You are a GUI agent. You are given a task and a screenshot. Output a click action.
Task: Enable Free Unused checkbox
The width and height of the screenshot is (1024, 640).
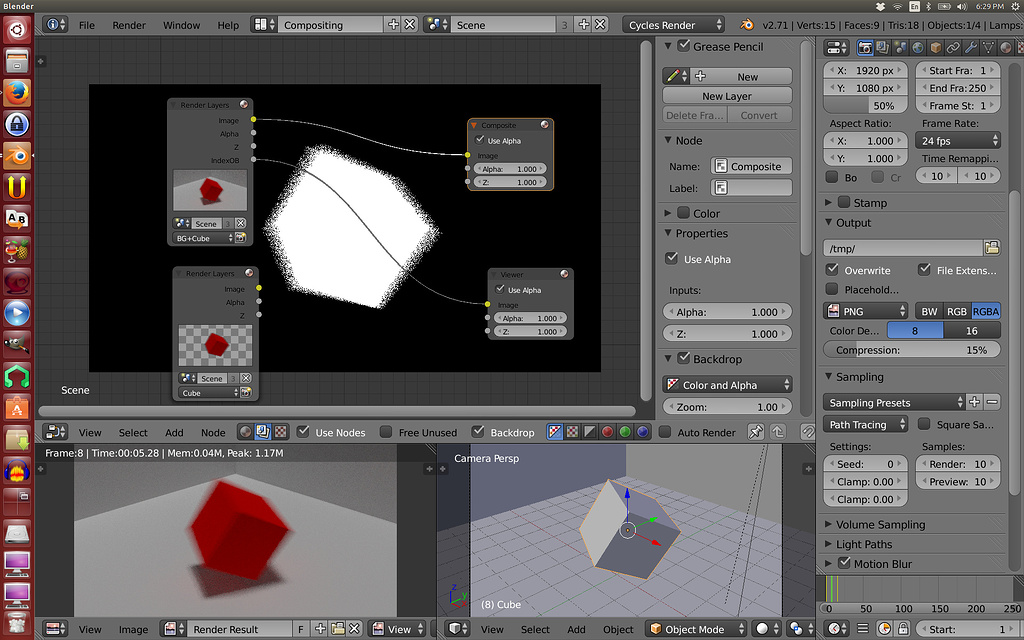[x=386, y=432]
